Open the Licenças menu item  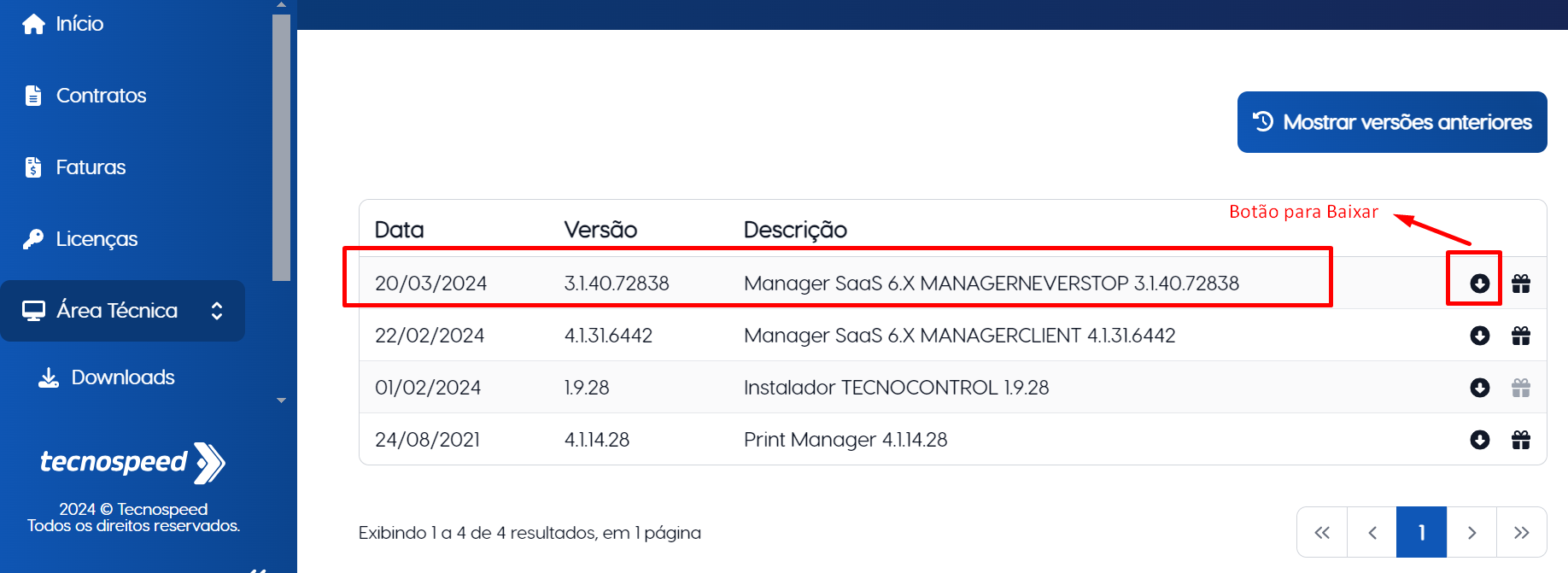coord(97,239)
